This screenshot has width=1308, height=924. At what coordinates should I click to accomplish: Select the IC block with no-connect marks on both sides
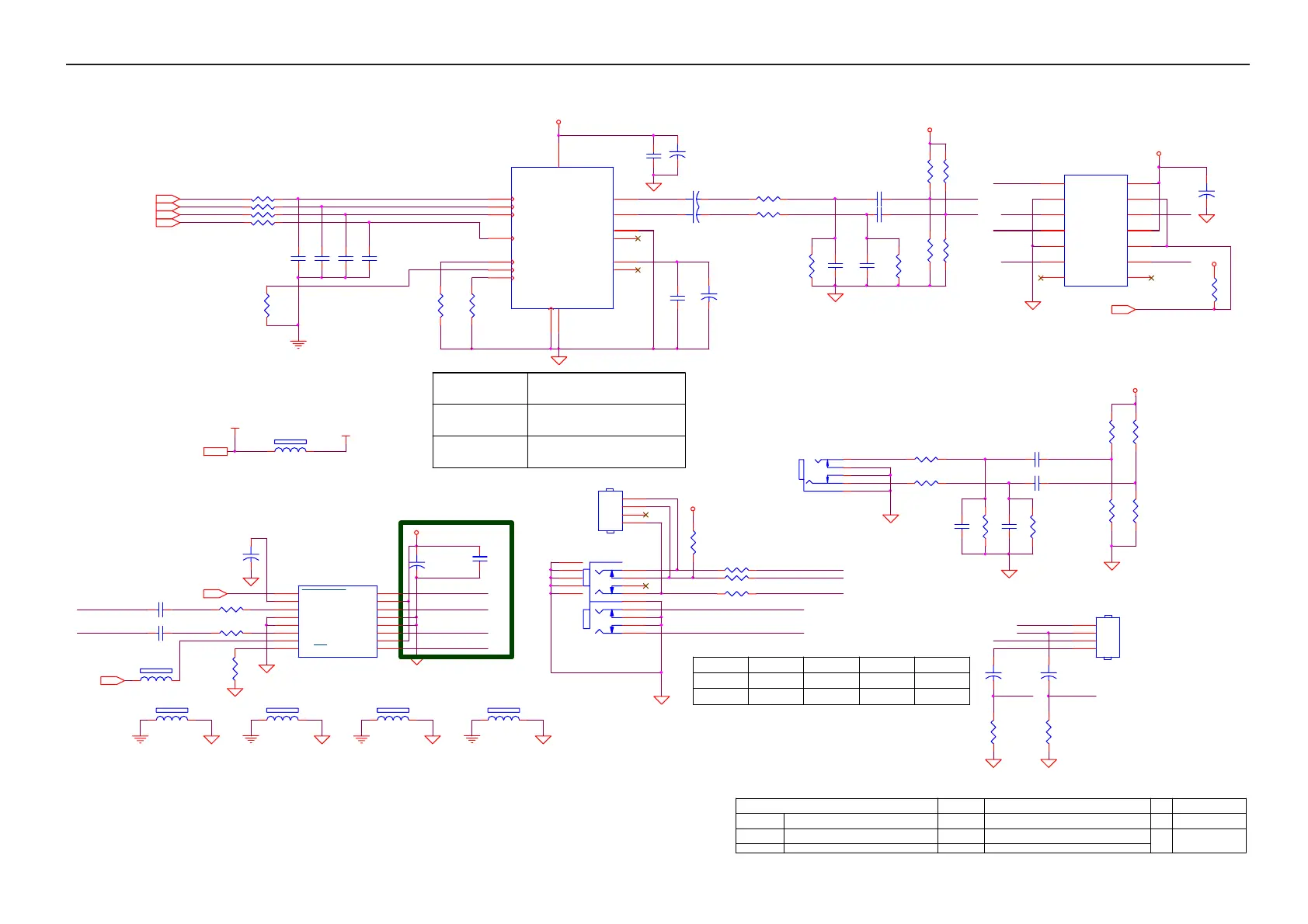coord(1095,231)
